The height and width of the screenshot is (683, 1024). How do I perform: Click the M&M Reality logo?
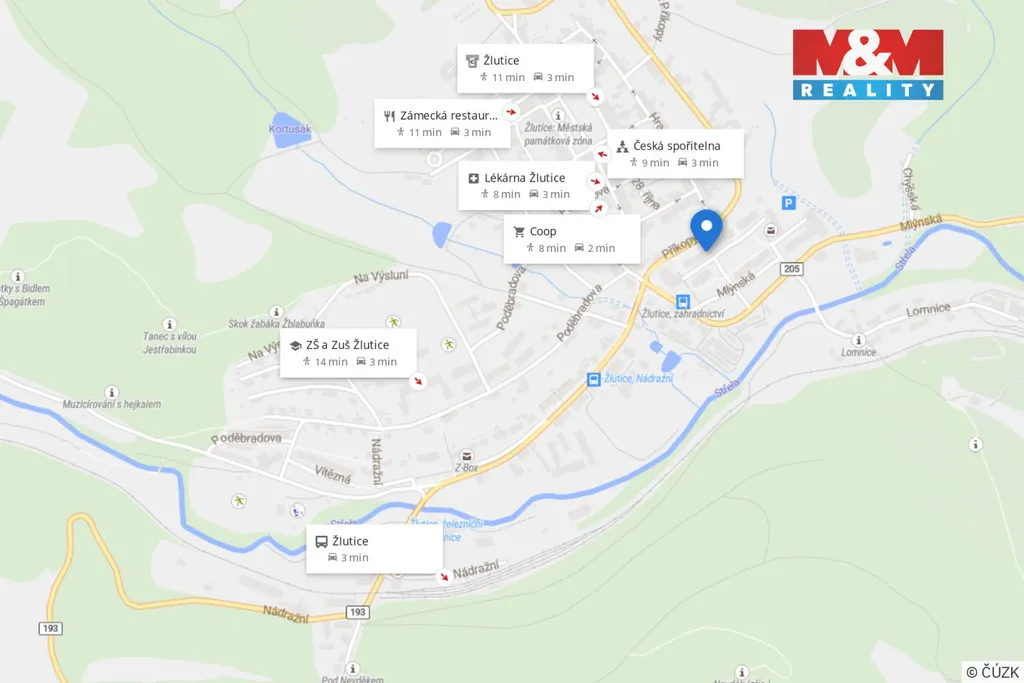868,64
